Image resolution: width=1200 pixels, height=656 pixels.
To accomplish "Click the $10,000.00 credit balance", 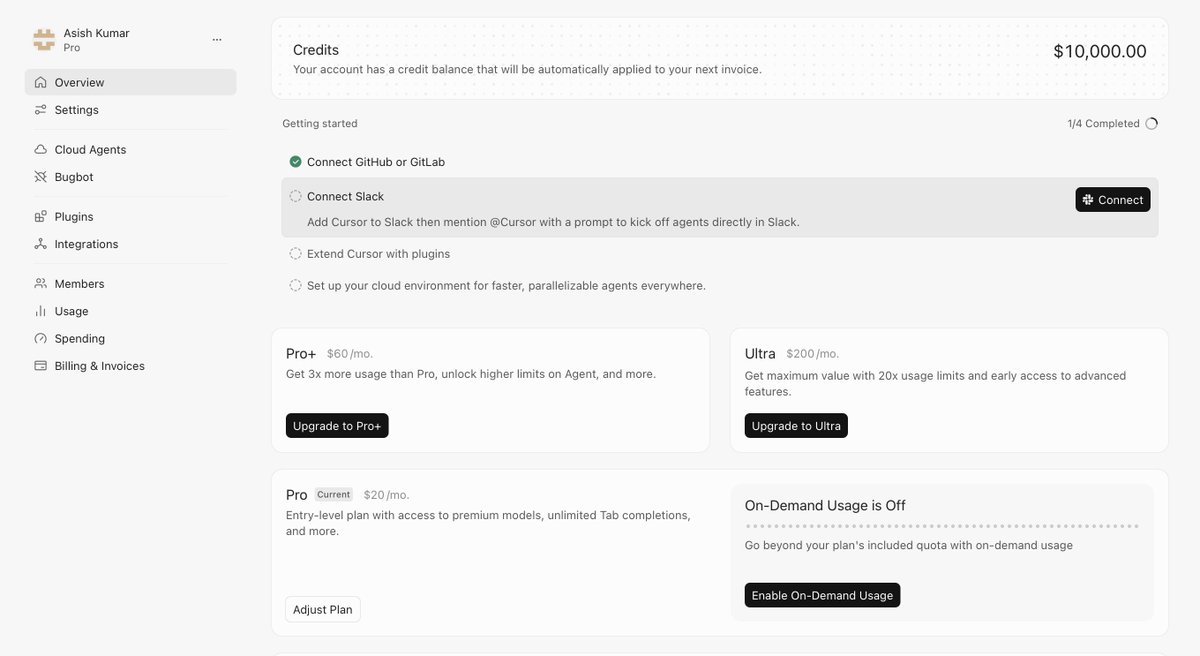I will 1100,51.
